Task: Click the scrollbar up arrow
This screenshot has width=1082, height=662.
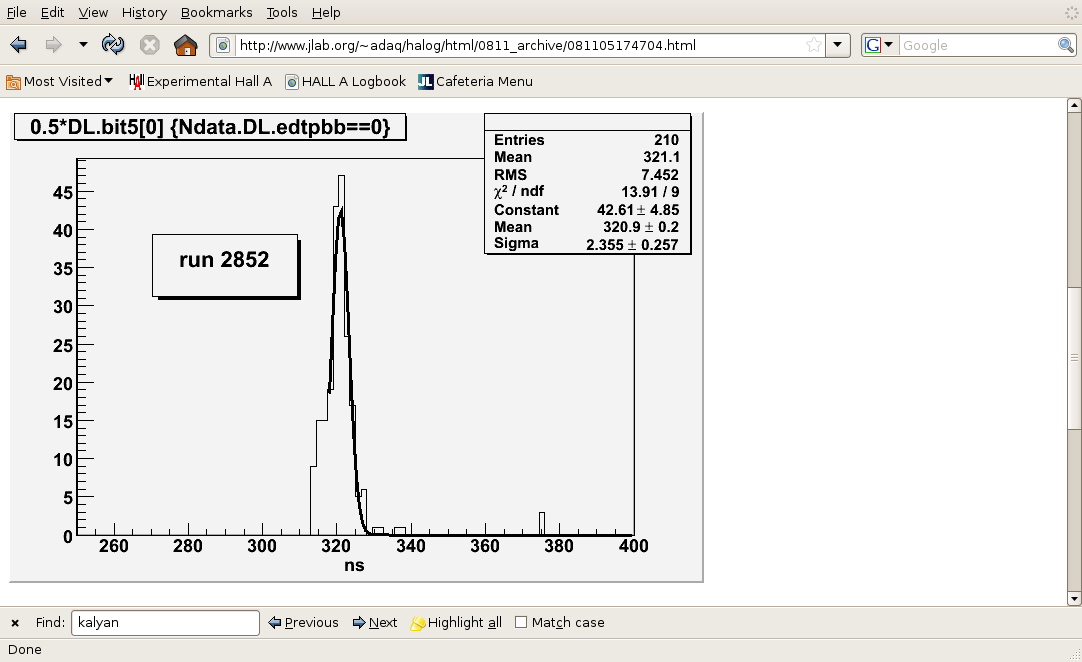Action: coord(1074,106)
